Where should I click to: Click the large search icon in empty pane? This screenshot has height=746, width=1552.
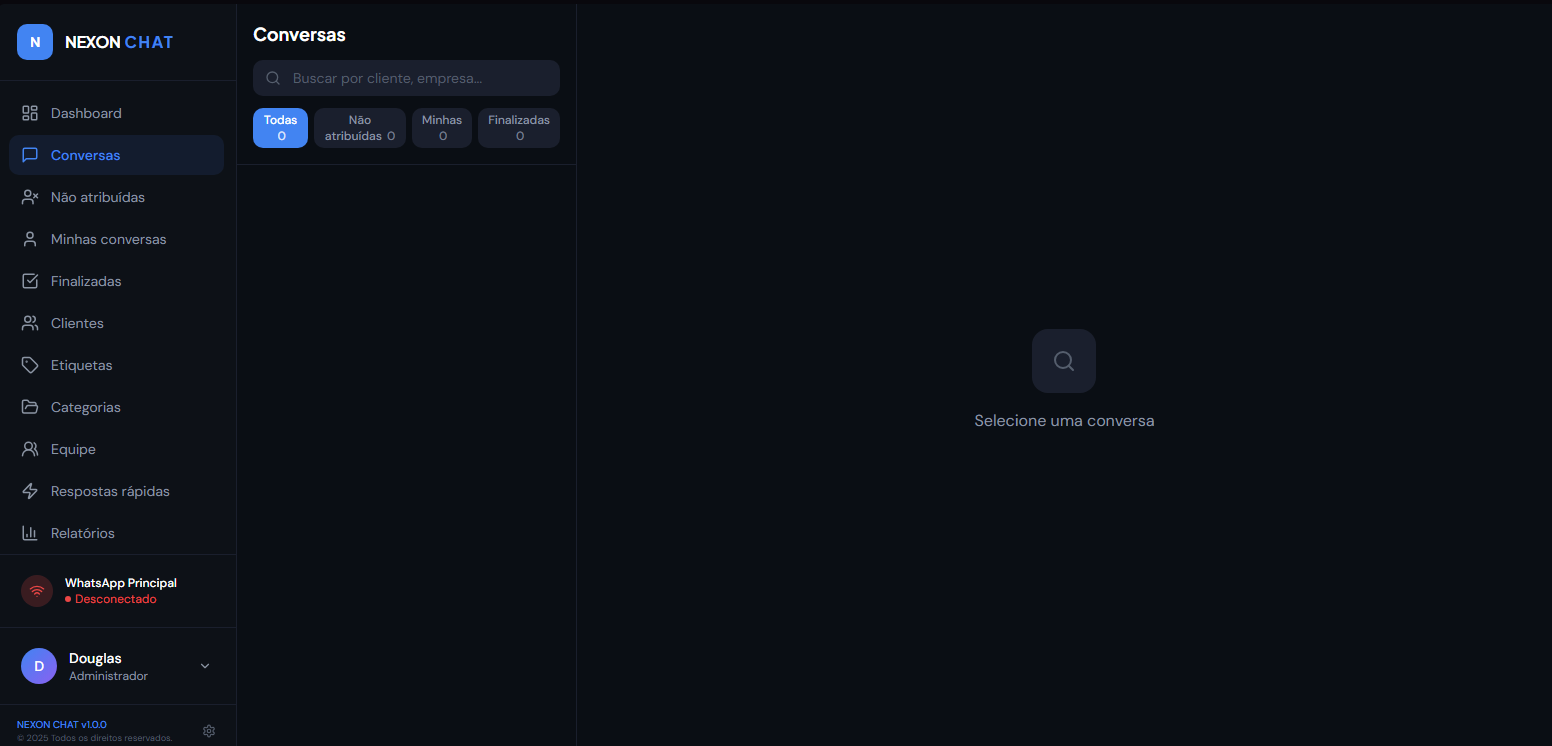[1064, 361]
